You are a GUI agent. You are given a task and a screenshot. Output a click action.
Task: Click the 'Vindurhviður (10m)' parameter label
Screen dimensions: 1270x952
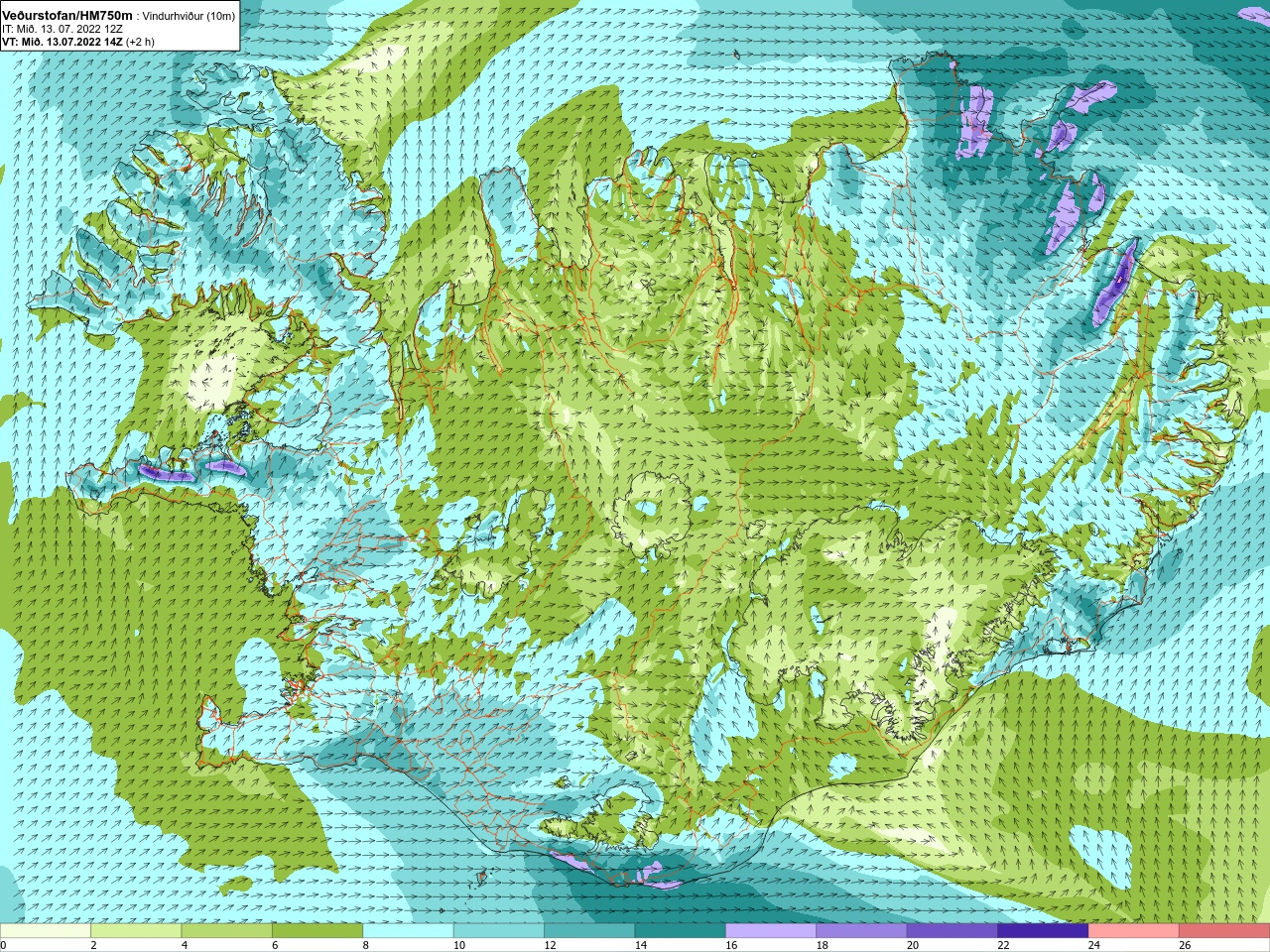(x=190, y=16)
